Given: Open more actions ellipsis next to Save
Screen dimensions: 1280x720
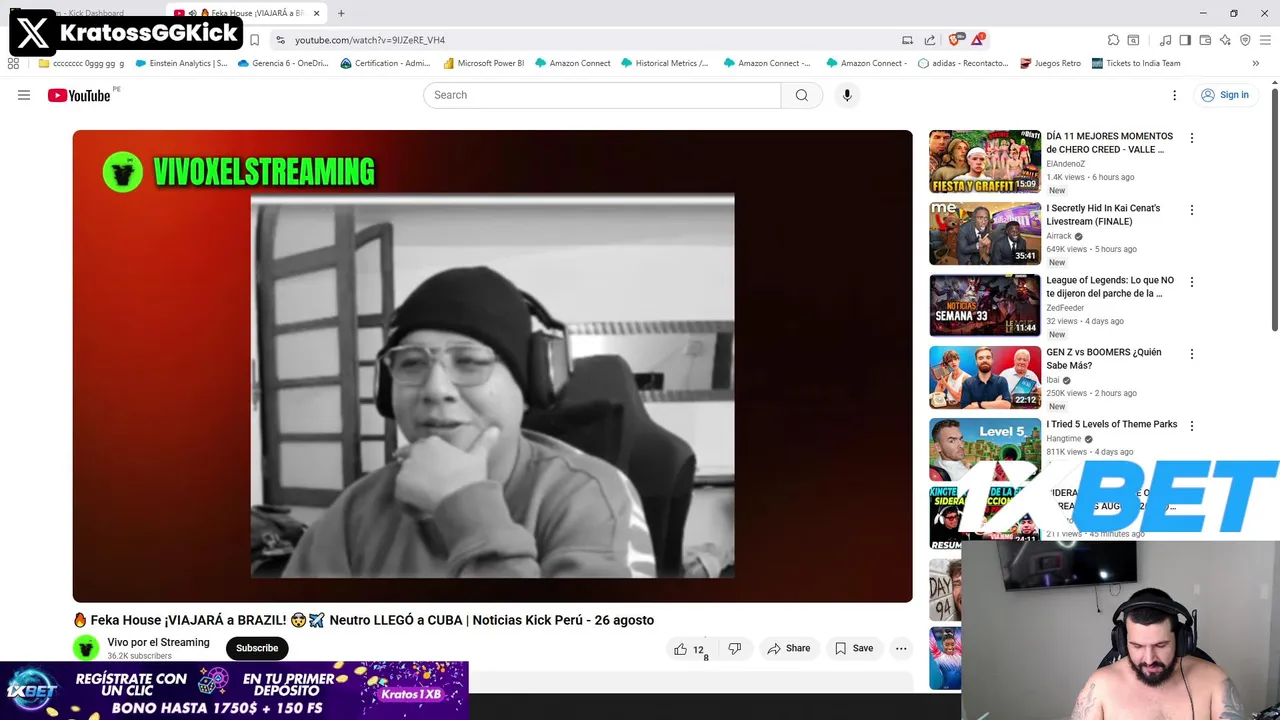Looking at the screenshot, I should tap(901, 649).
